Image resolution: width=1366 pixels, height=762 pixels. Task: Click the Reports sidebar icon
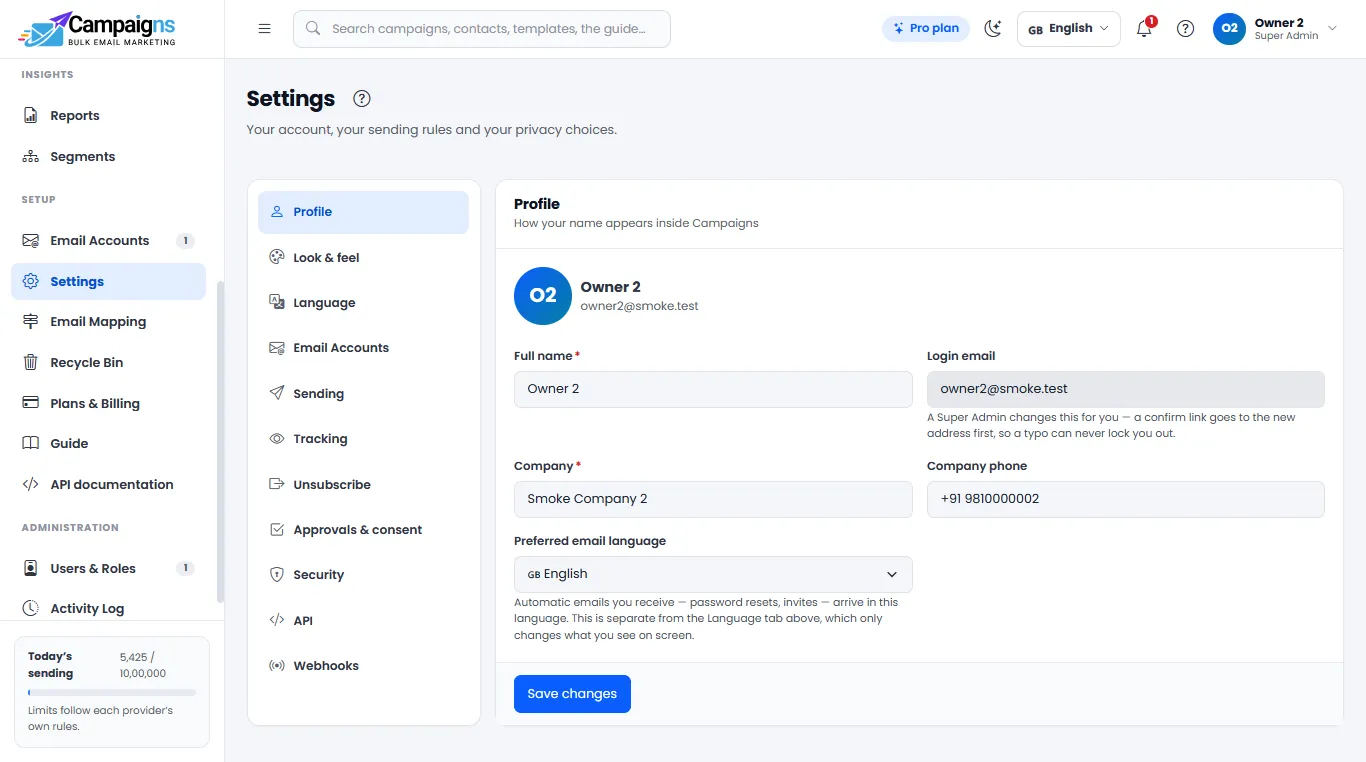coord(31,116)
